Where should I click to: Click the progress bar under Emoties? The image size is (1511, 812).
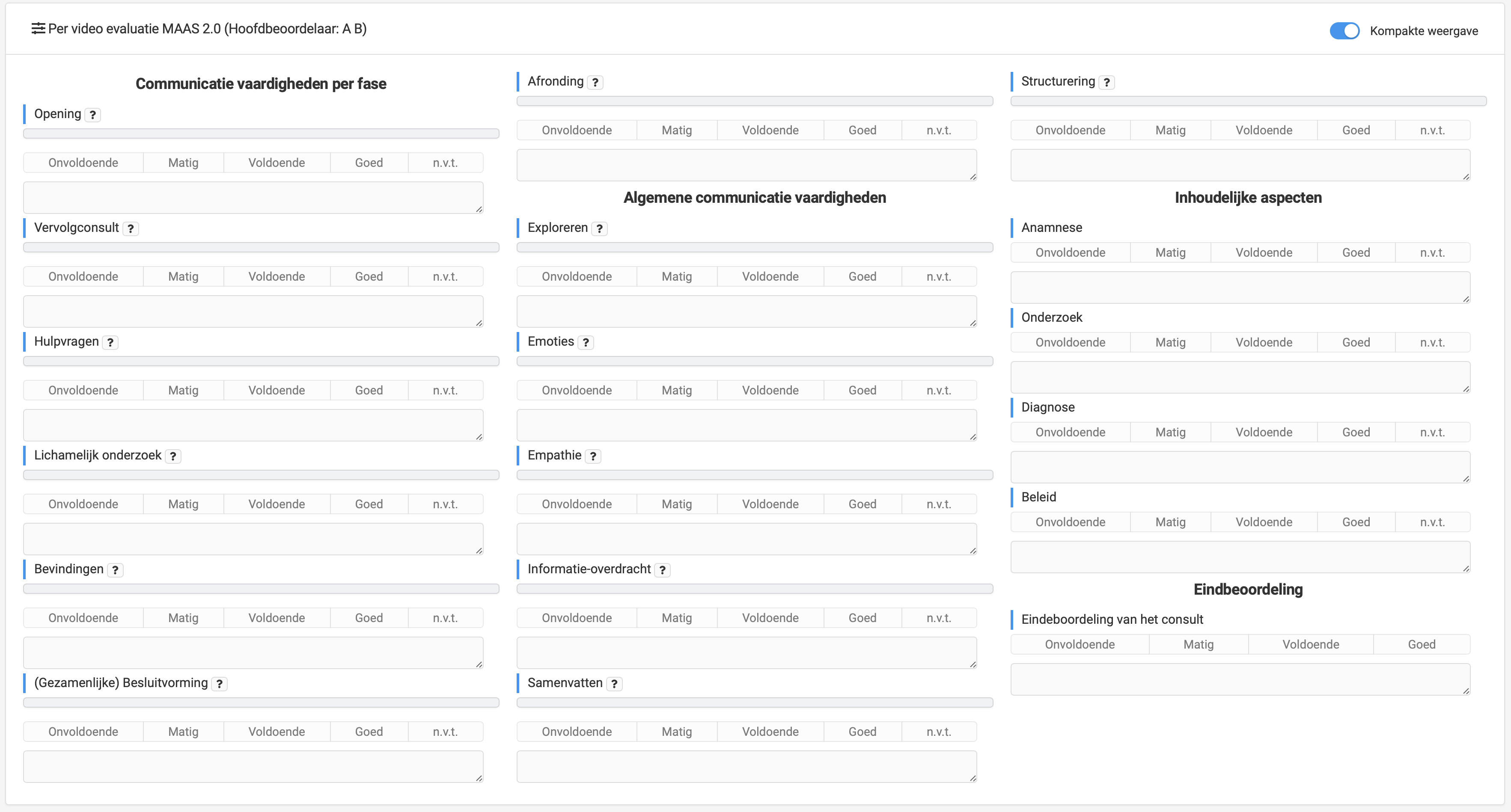[754, 361]
